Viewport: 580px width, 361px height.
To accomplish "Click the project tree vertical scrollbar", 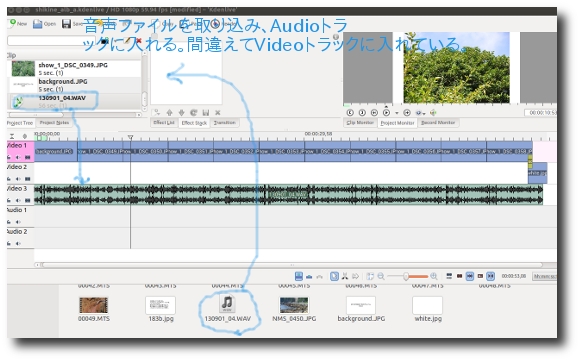I will (x=144, y=81).
